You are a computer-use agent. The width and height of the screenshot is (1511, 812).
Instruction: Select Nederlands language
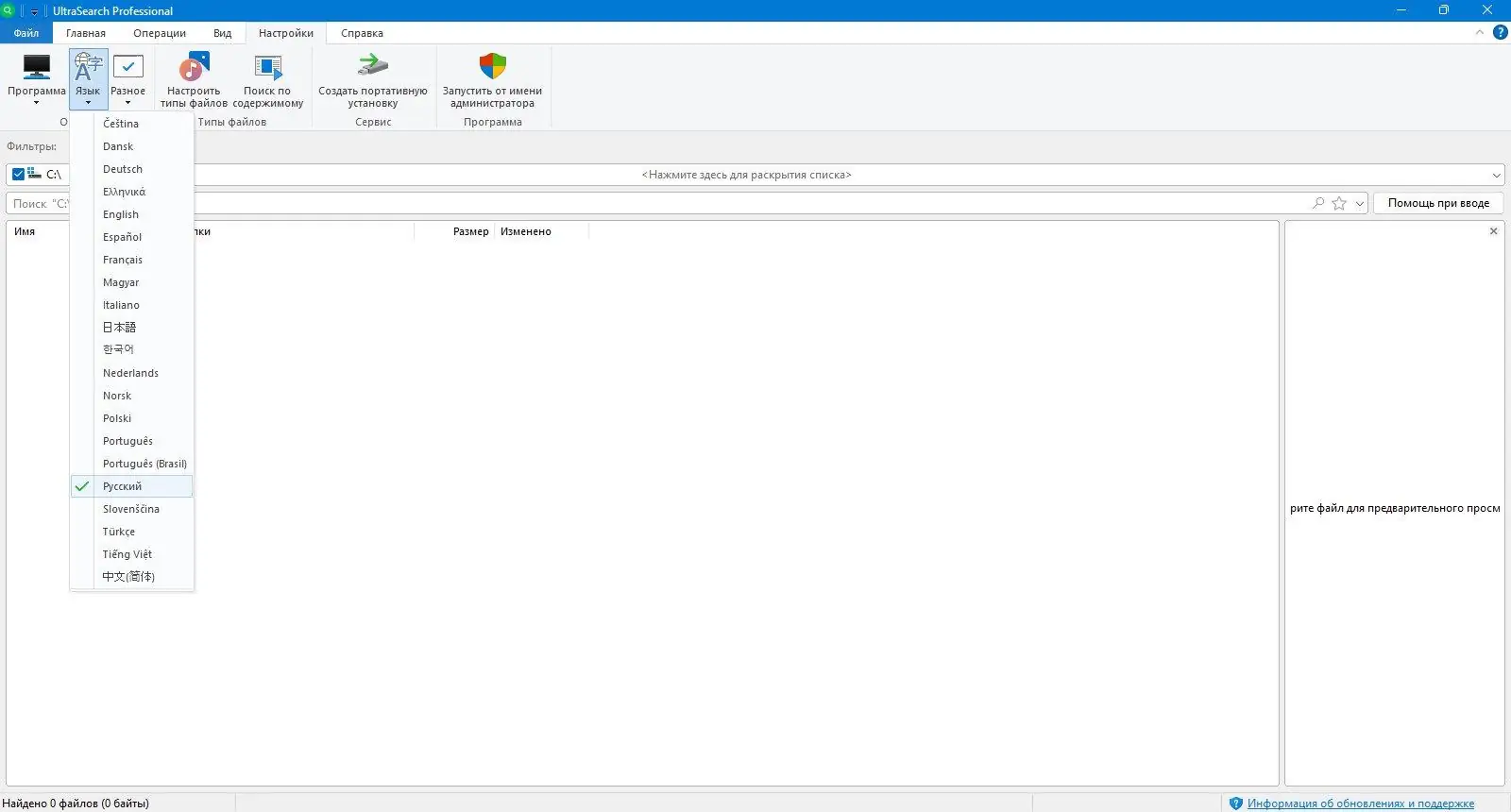(x=132, y=373)
